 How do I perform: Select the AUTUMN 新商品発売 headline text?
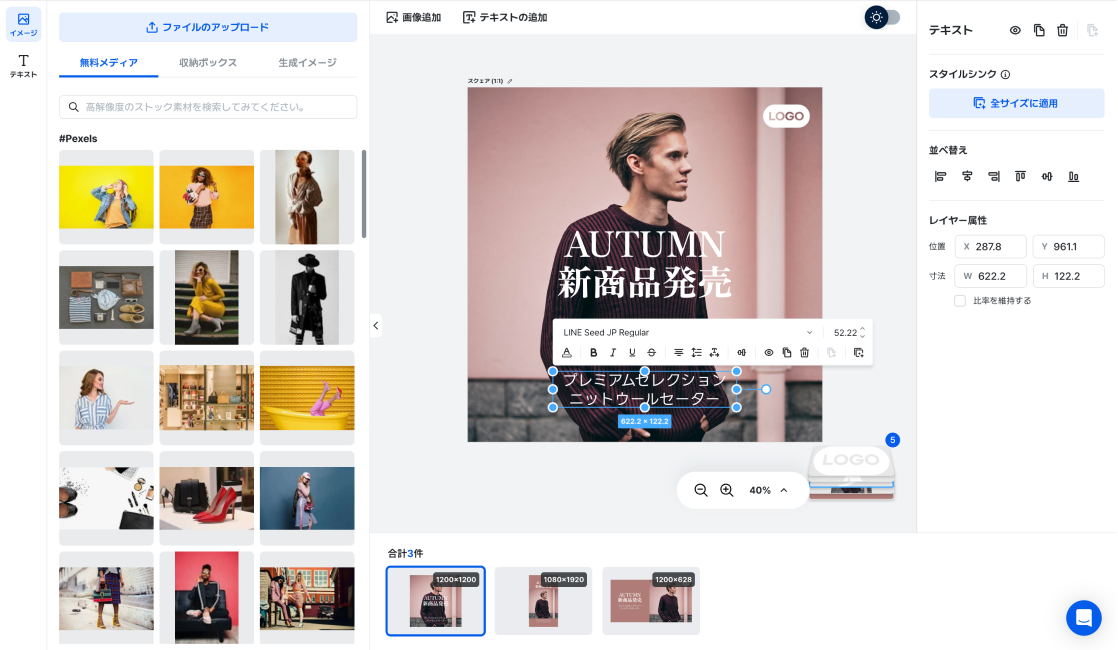(x=645, y=264)
